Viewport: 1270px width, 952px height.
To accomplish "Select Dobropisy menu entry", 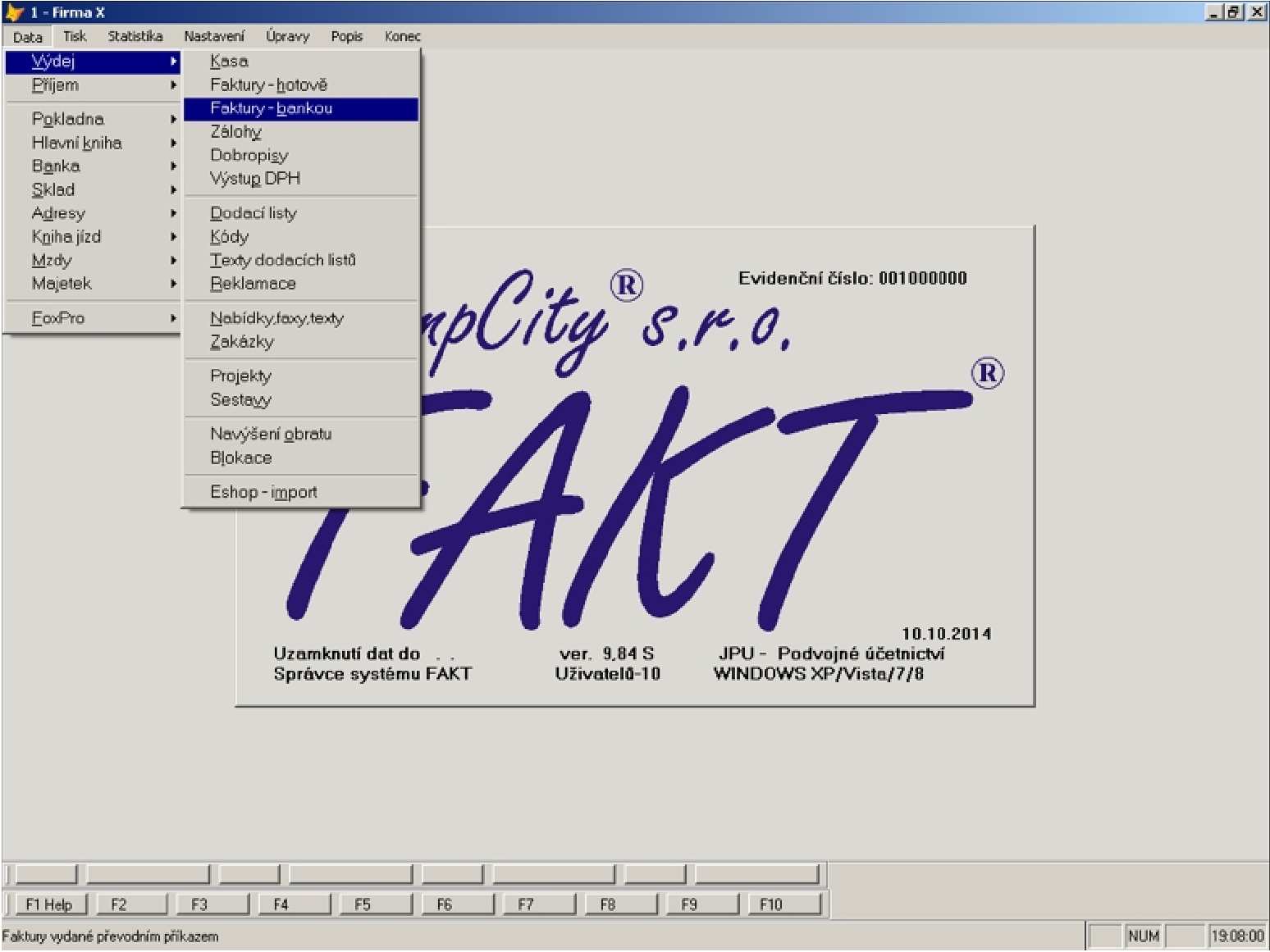I will click(301, 155).
